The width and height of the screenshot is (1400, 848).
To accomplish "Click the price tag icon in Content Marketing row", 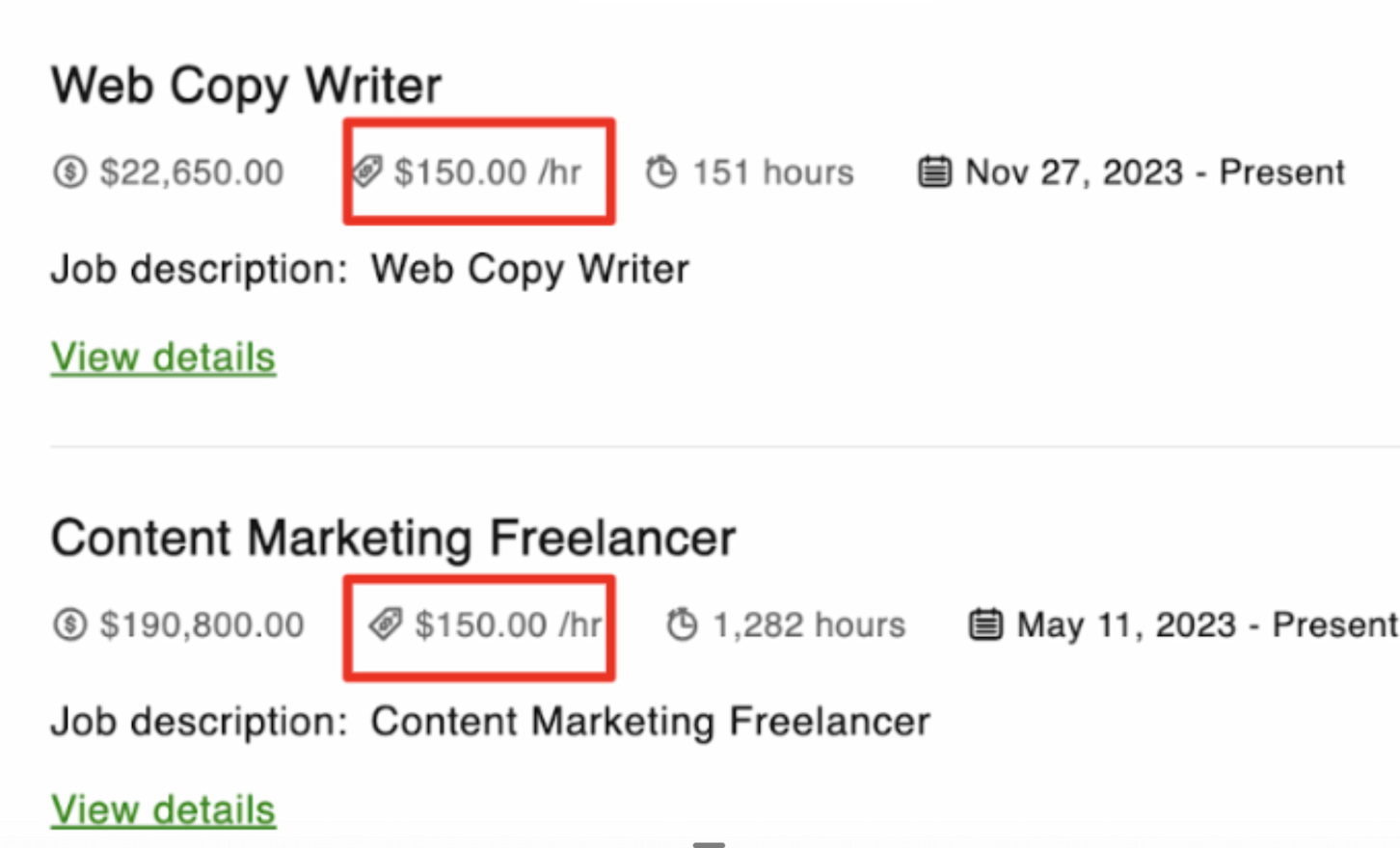I will [x=386, y=623].
